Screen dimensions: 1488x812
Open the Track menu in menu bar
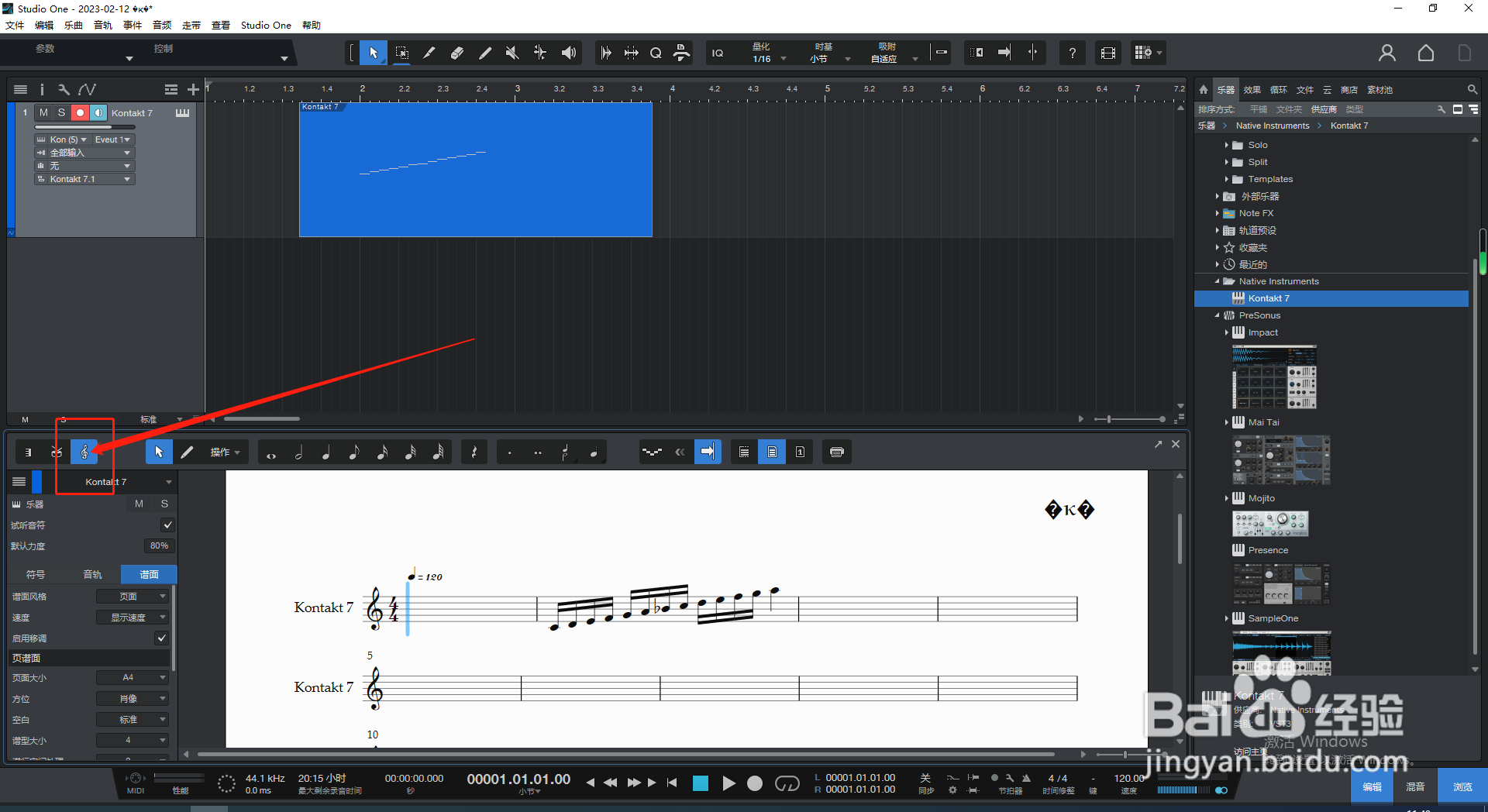click(103, 26)
